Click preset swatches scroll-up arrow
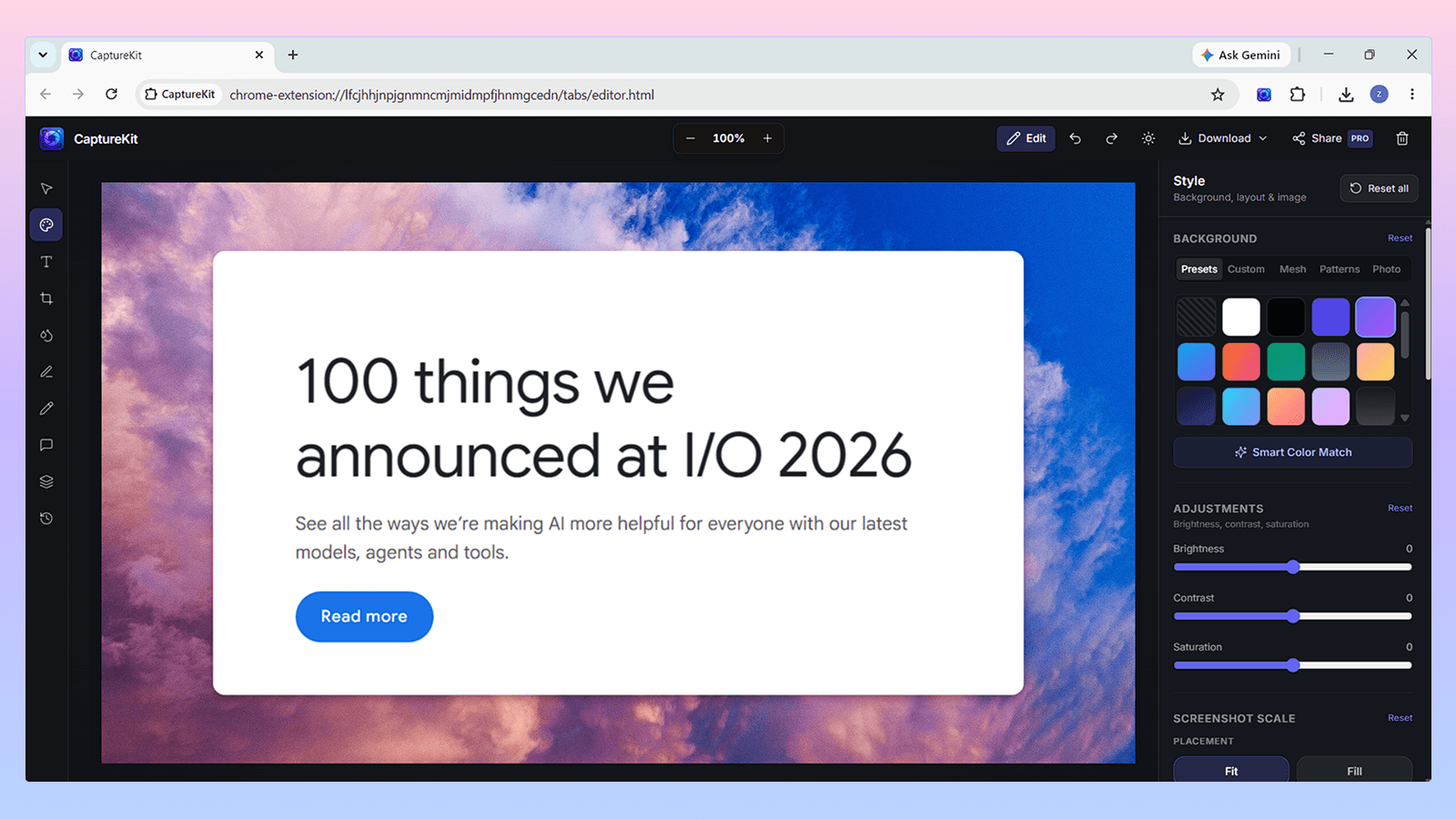1456x819 pixels. [x=1405, y=303]
